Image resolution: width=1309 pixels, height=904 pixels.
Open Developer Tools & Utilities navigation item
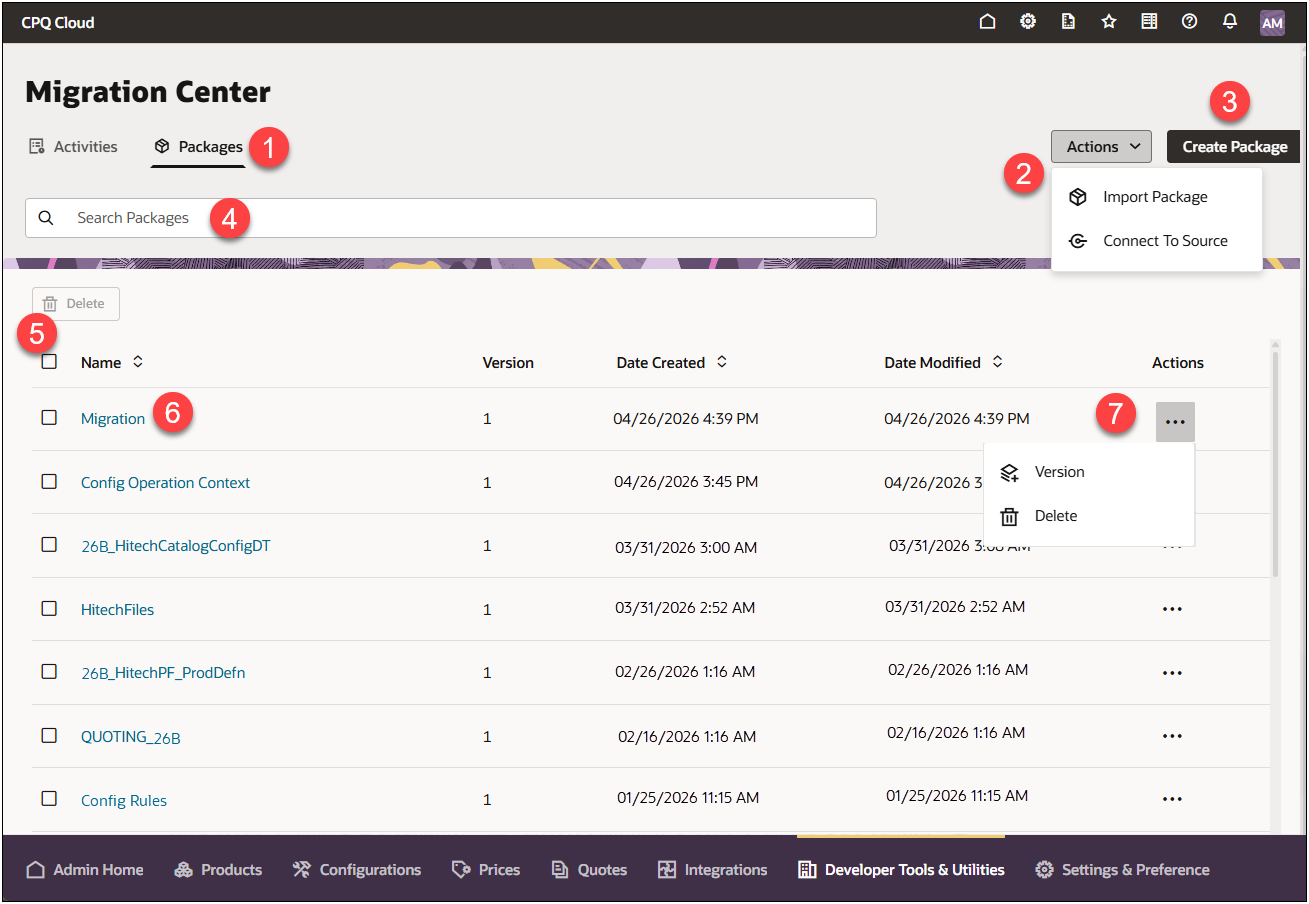pyautogui.click(x=901, y=870)
